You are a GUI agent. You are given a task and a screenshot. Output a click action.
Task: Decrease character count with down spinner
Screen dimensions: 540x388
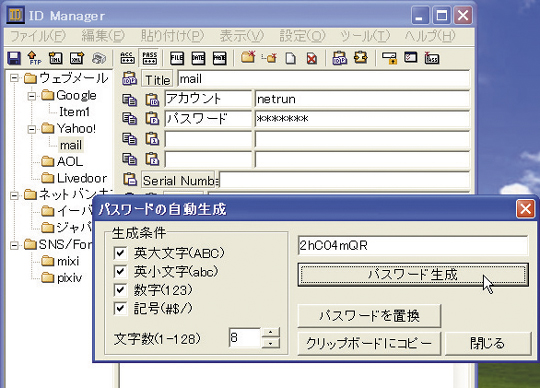point(271,343)
